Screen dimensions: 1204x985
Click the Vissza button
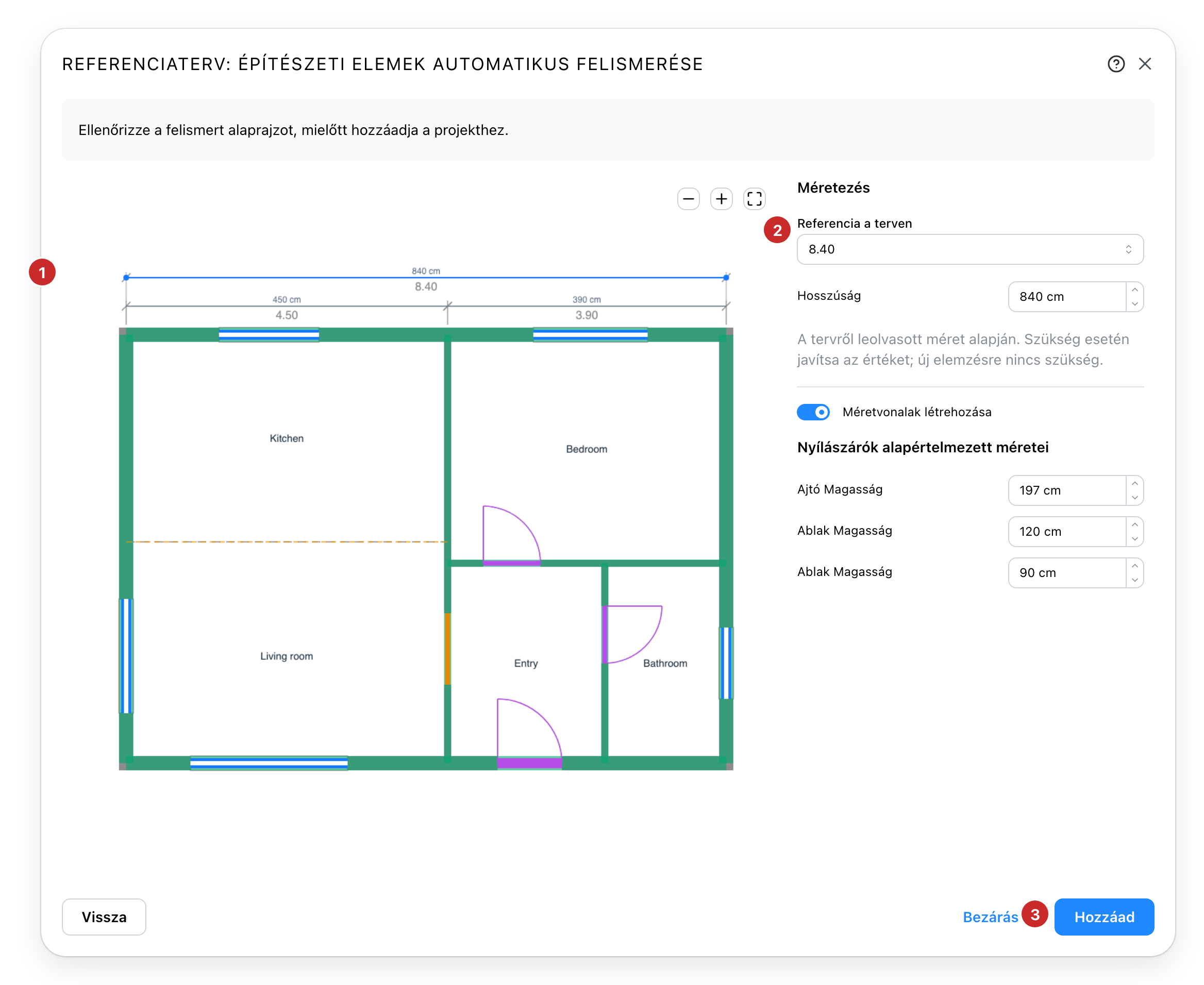click(x=104, y=917)
